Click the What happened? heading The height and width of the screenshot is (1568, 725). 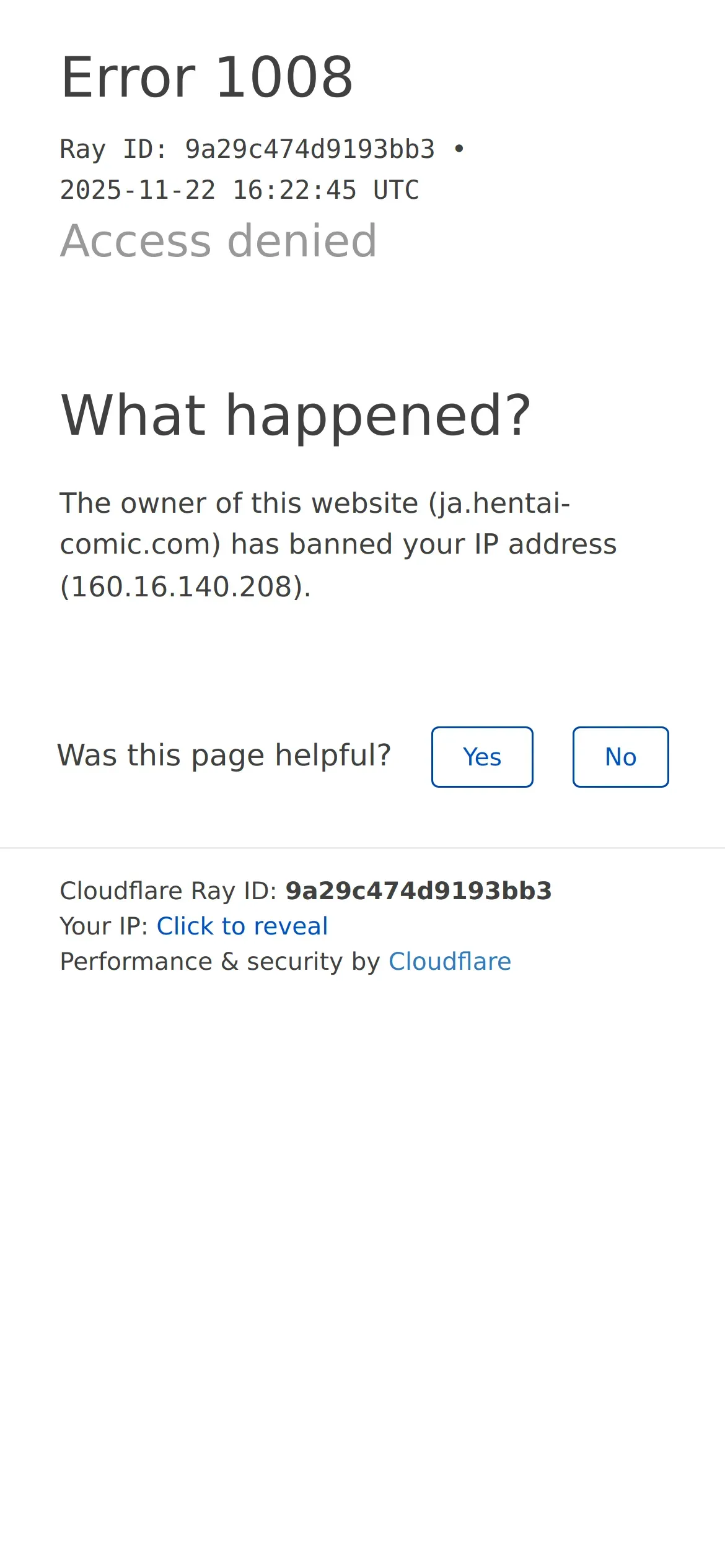[x=296, y=416]
